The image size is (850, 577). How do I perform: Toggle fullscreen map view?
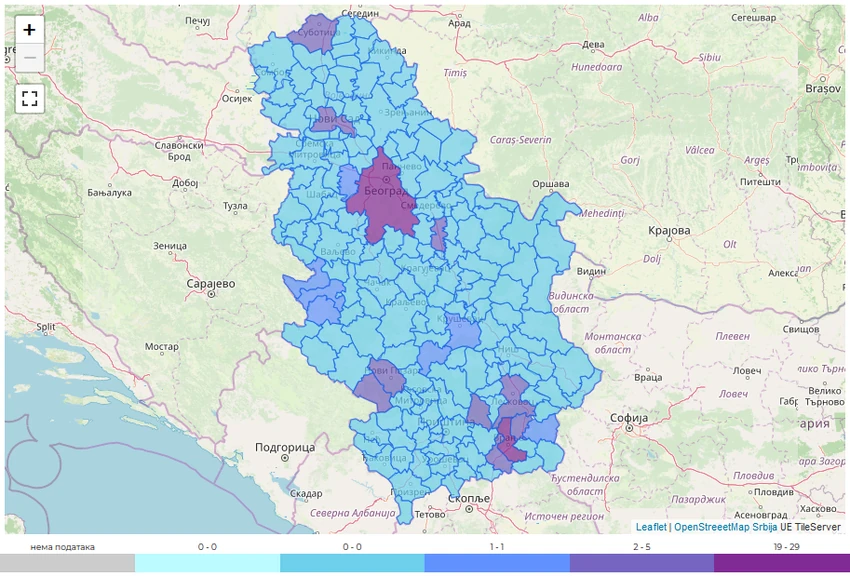tap(29, 98)
